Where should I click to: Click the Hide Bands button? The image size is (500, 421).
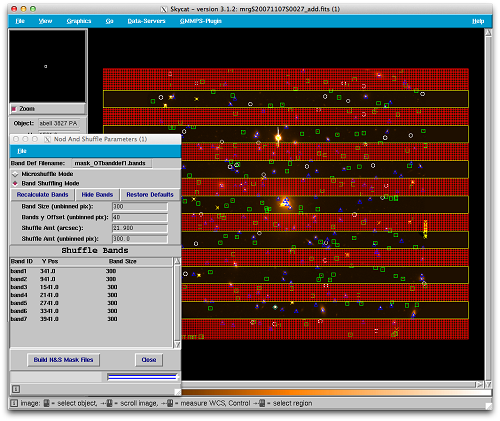pyautogui.click(x=97, y=195)
